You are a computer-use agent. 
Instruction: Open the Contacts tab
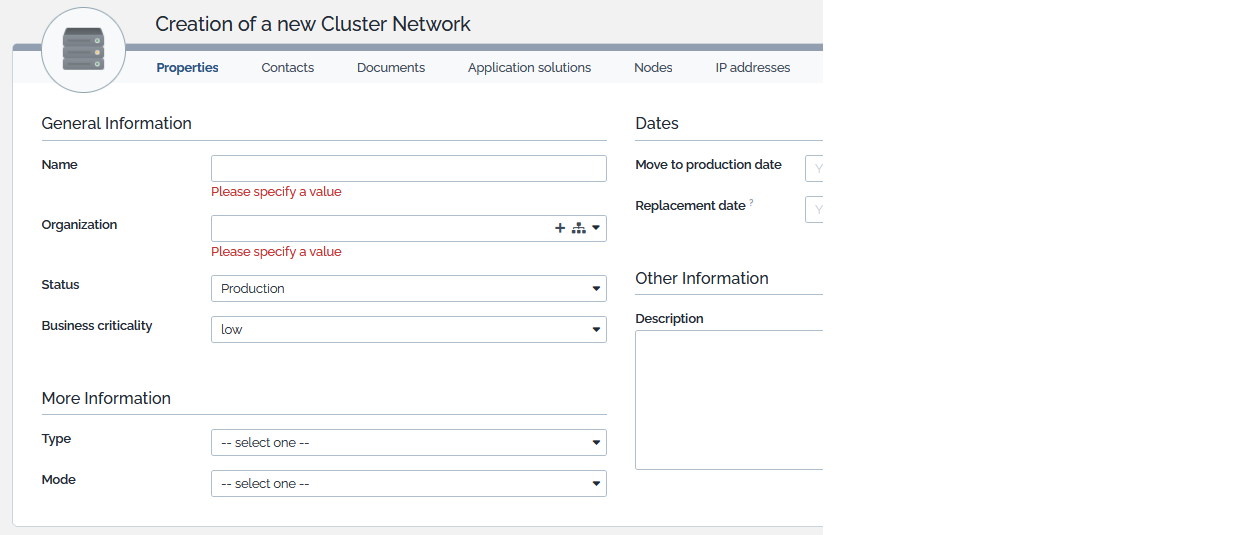pyautogui.click(x=288, y=68)
